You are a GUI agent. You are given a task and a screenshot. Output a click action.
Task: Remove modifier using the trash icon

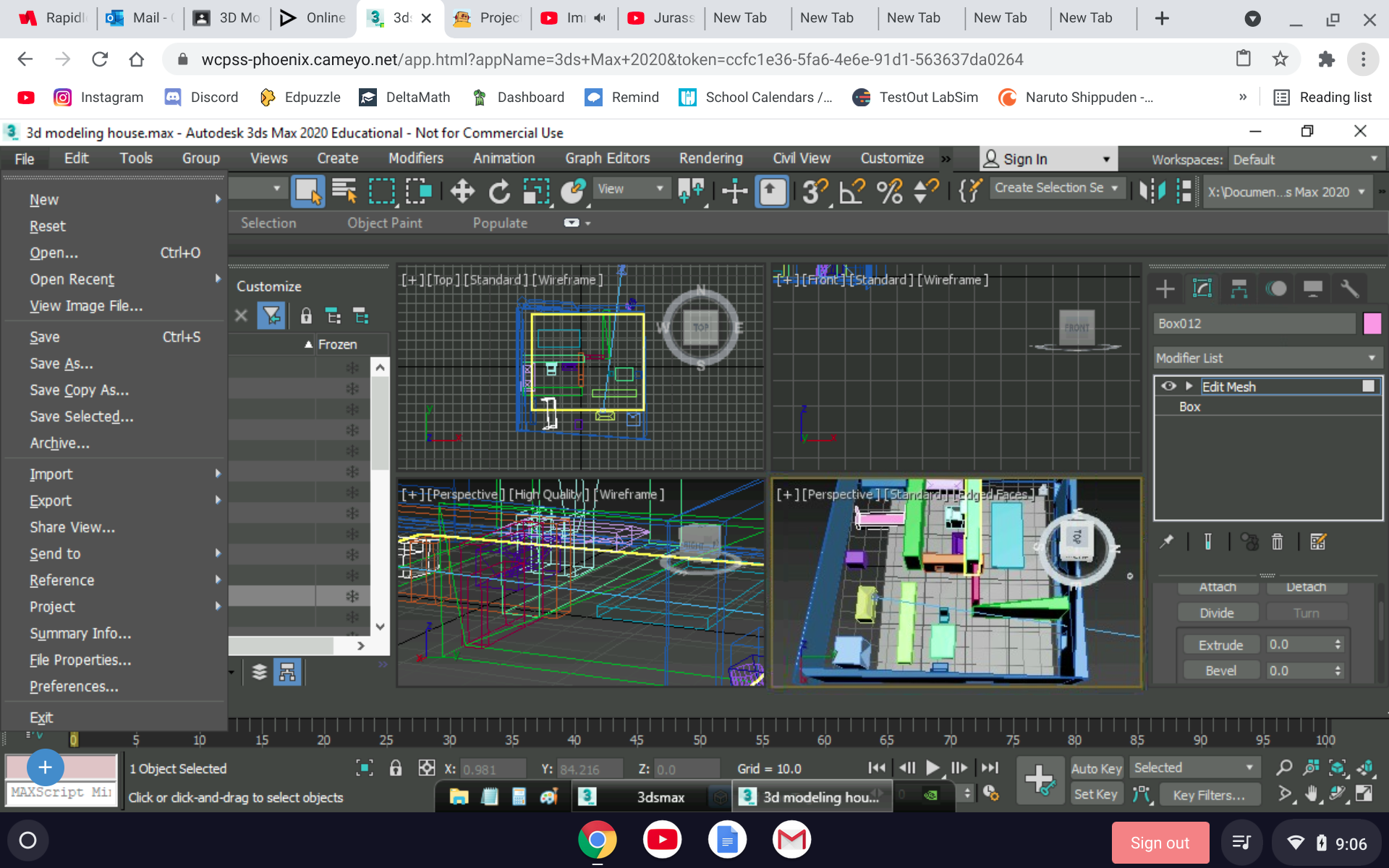click(1277, 541)
